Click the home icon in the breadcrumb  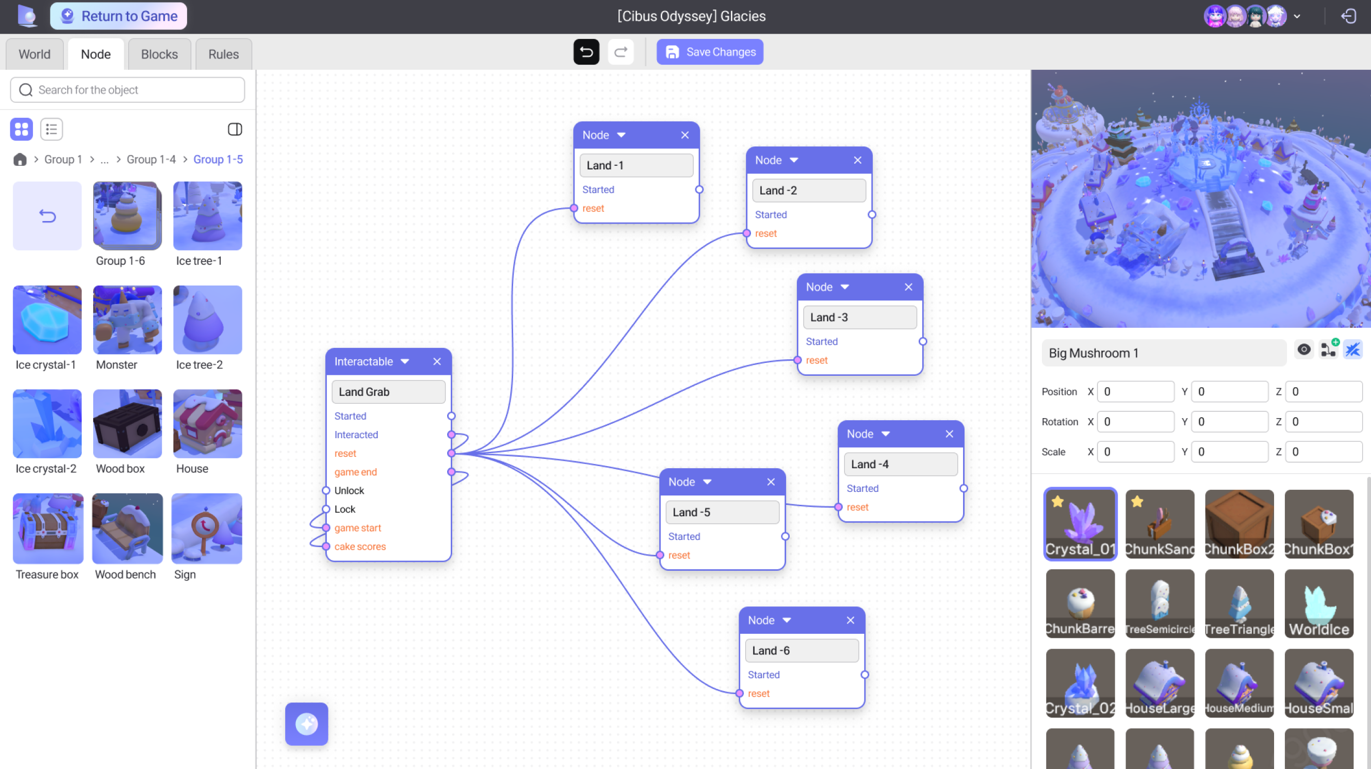point(19,159)
